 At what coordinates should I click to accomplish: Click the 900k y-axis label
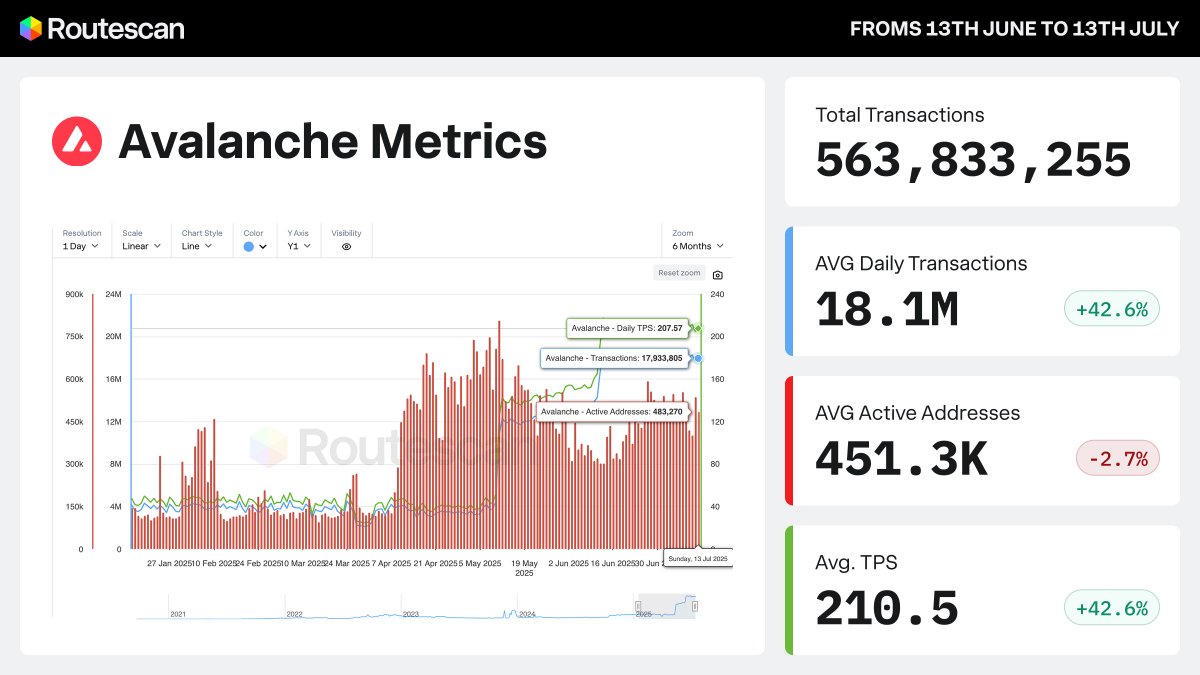(73, 294)
